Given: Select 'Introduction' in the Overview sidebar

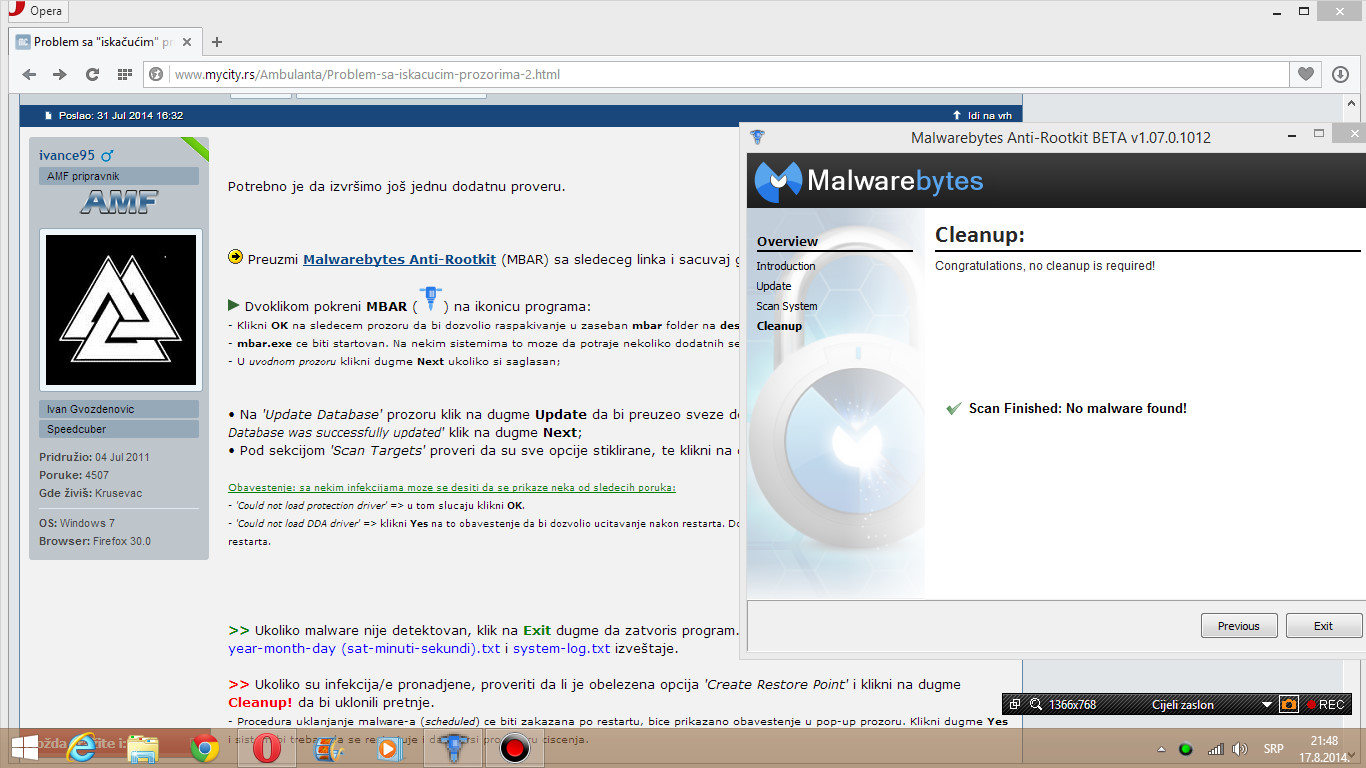Looking at the screenshot, I should click(x=786, y=266).
